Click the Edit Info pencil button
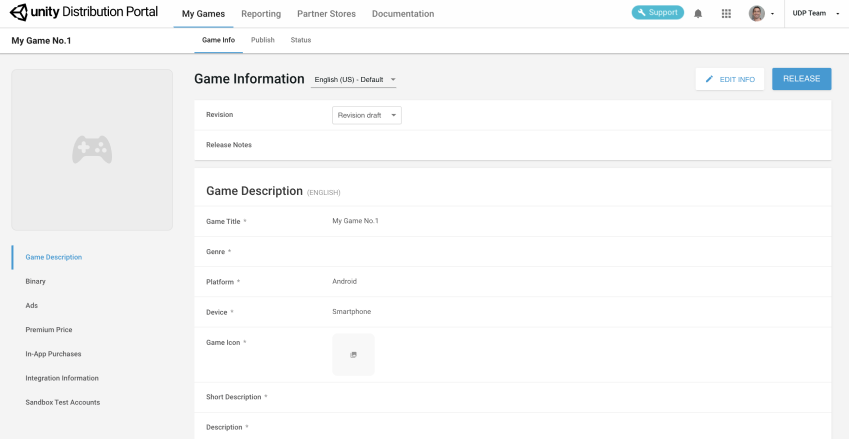This screenshot has height=439, width=849. click(730, 79)
